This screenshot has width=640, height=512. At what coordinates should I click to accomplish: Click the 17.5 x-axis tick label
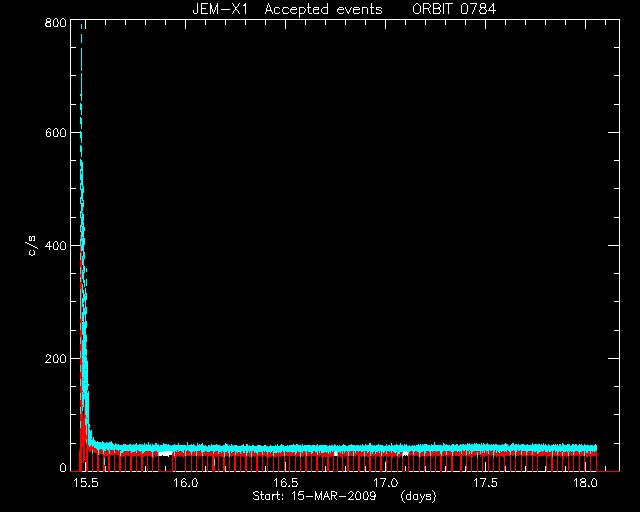click(485, 483)
